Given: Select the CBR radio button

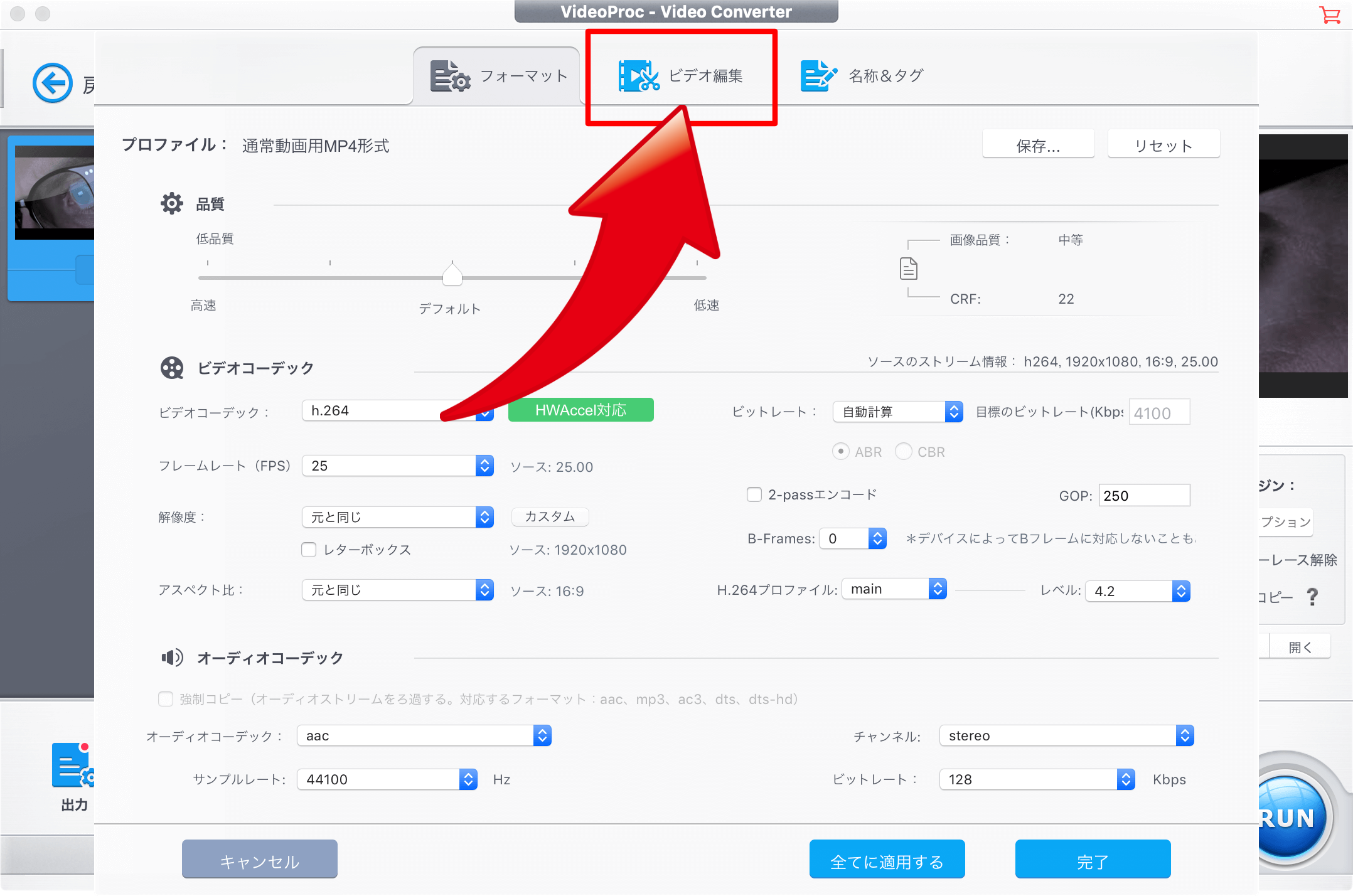Looking at the screenshot, I should pos(904,451).
